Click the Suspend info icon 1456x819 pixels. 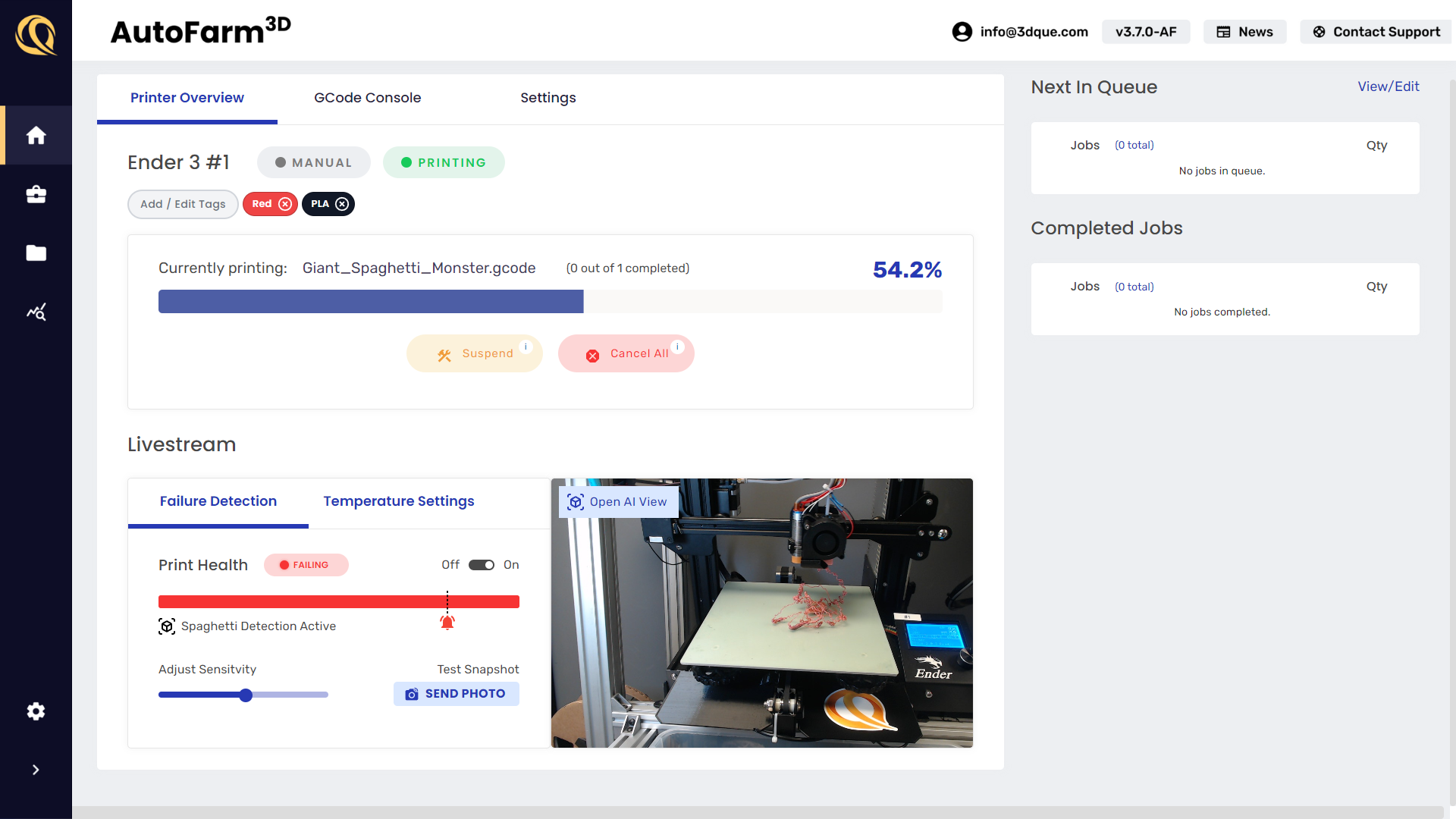(526, 347)
